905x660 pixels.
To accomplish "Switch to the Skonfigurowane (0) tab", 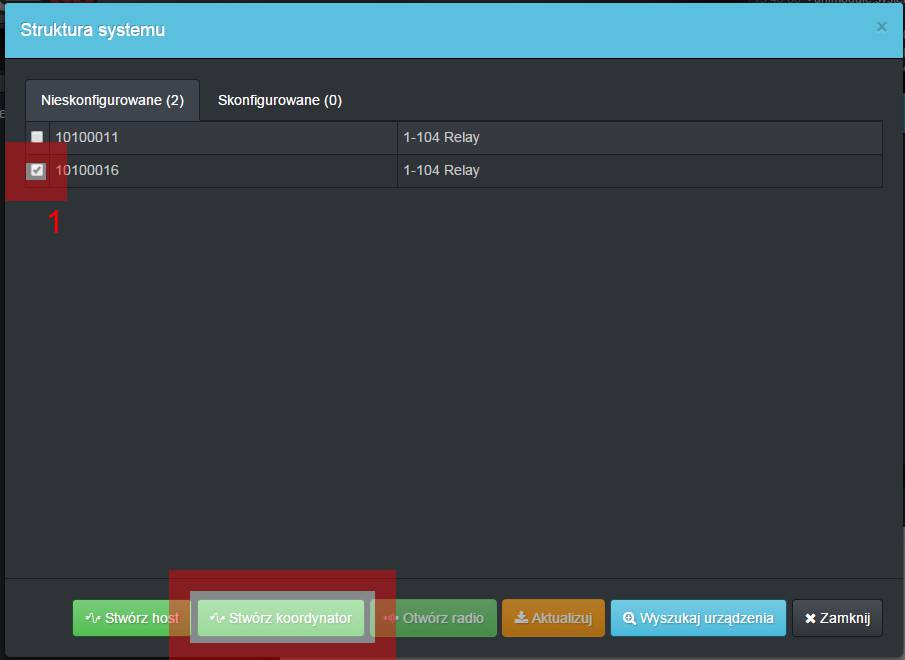I will click(280, 100).
